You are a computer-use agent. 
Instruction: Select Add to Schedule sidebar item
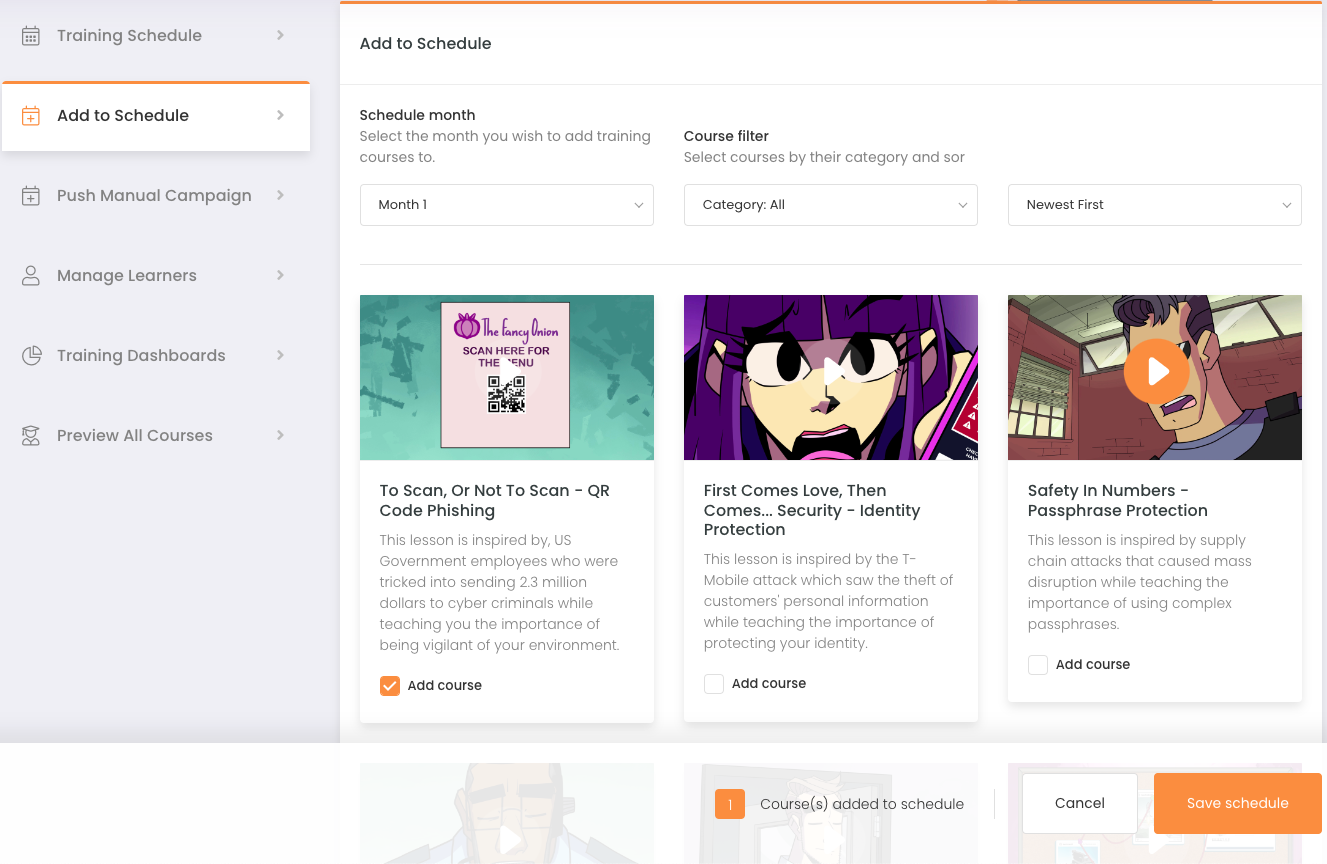coord(156,116)
